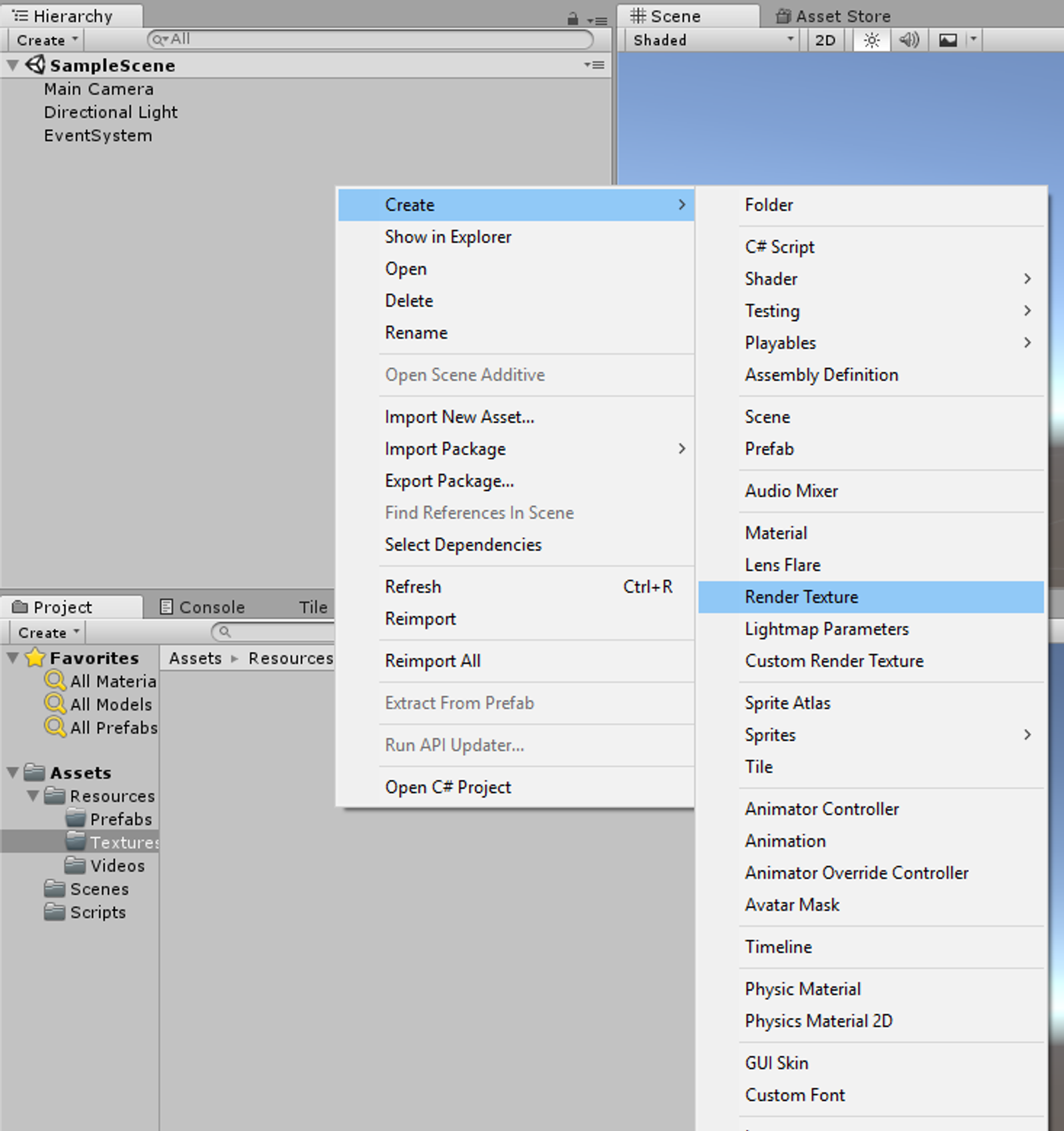Toggle scene lighting sun icon
The height and width of the screenshot is (1131, 1064).
[x=871, y=41]
